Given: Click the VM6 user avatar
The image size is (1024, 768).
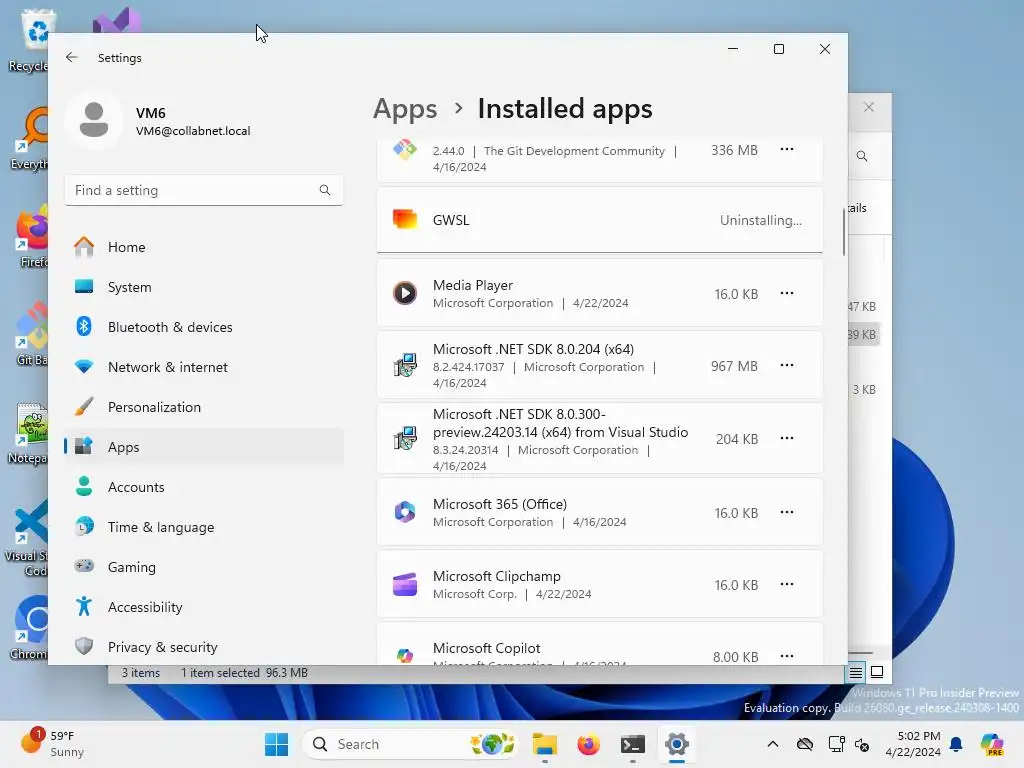Looking at the screenshot, I should [94, 120].
